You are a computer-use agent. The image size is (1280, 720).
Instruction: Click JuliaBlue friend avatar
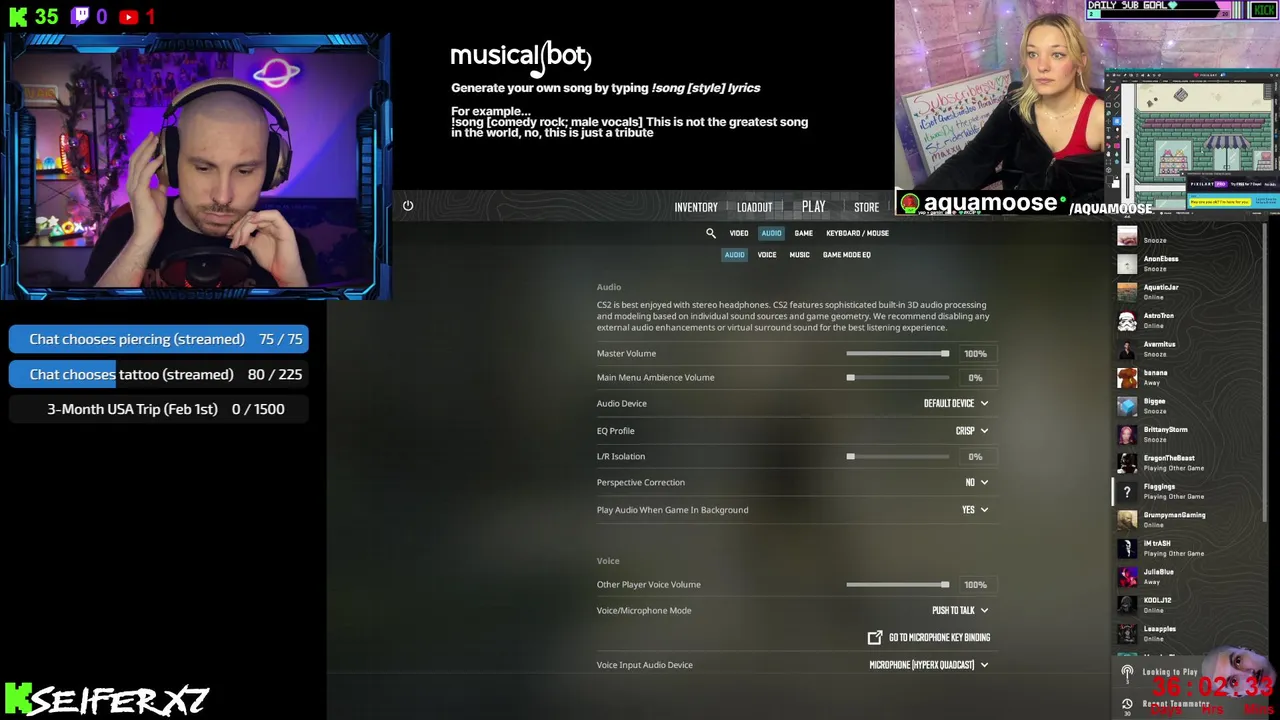click(x=1127, y=577)
